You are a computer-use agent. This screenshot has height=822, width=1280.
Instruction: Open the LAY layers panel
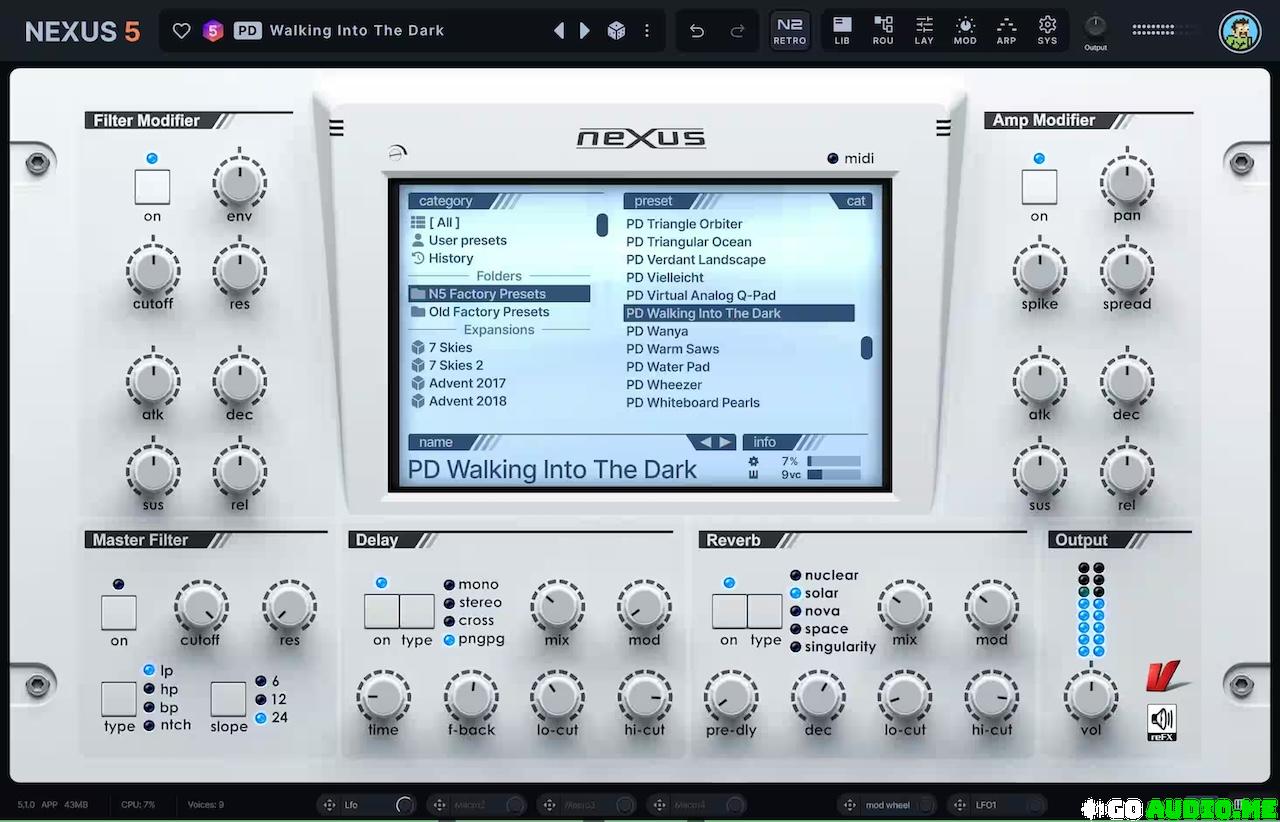(x=924, y=30)
